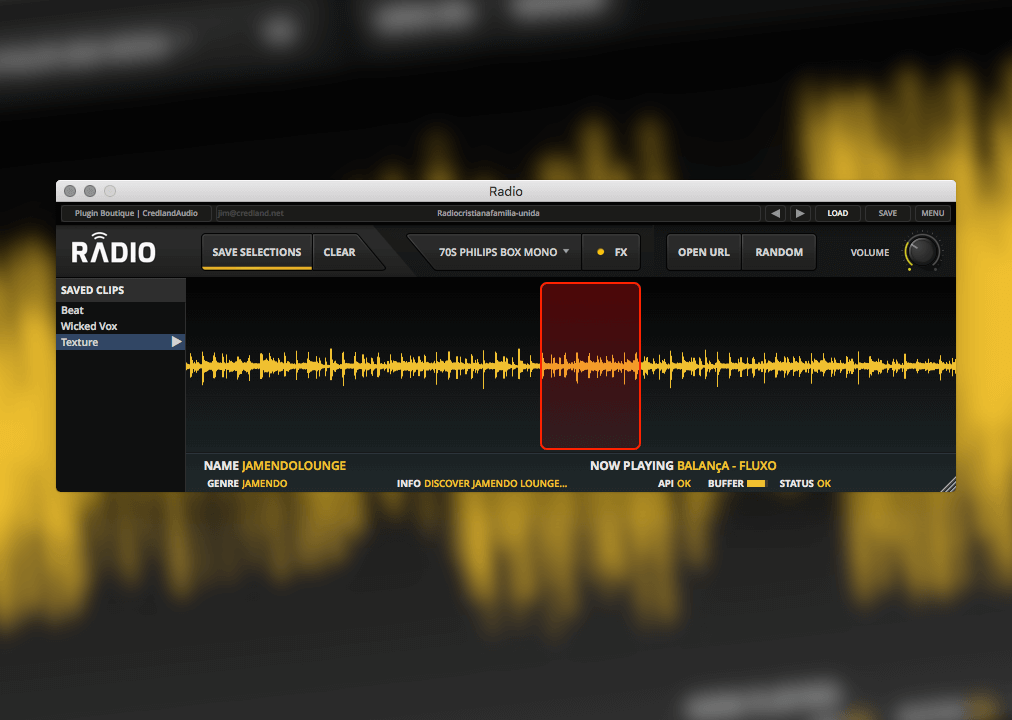The image size is (1012, 720).
Task: Click the SAVE preset button
Action: click(x=887, y=213)
